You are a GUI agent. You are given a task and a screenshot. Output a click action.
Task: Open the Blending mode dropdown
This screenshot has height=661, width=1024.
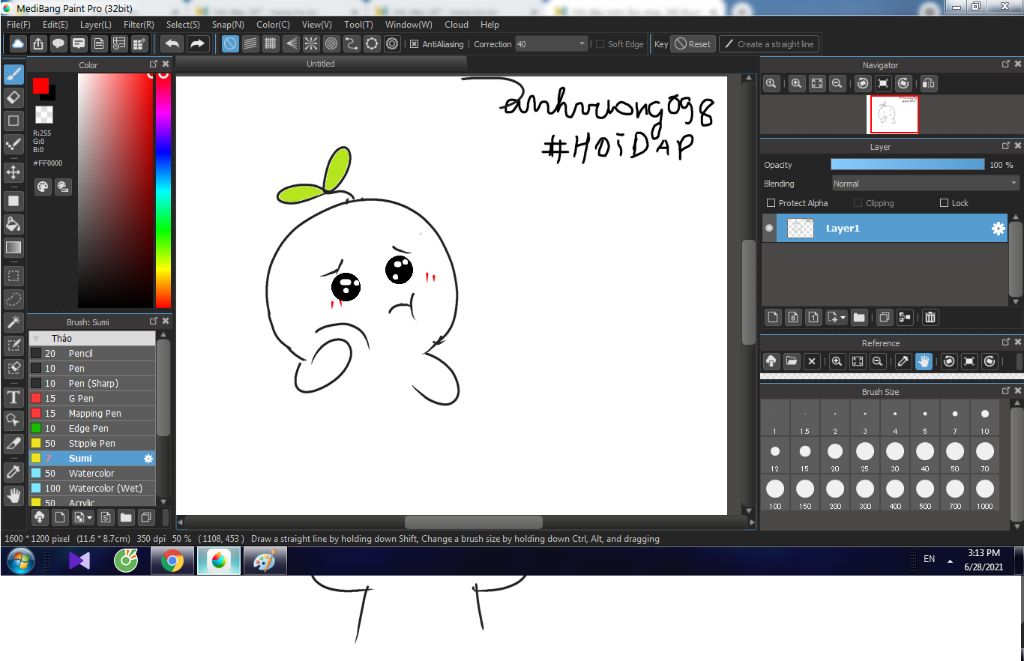(x=924, y=184)
